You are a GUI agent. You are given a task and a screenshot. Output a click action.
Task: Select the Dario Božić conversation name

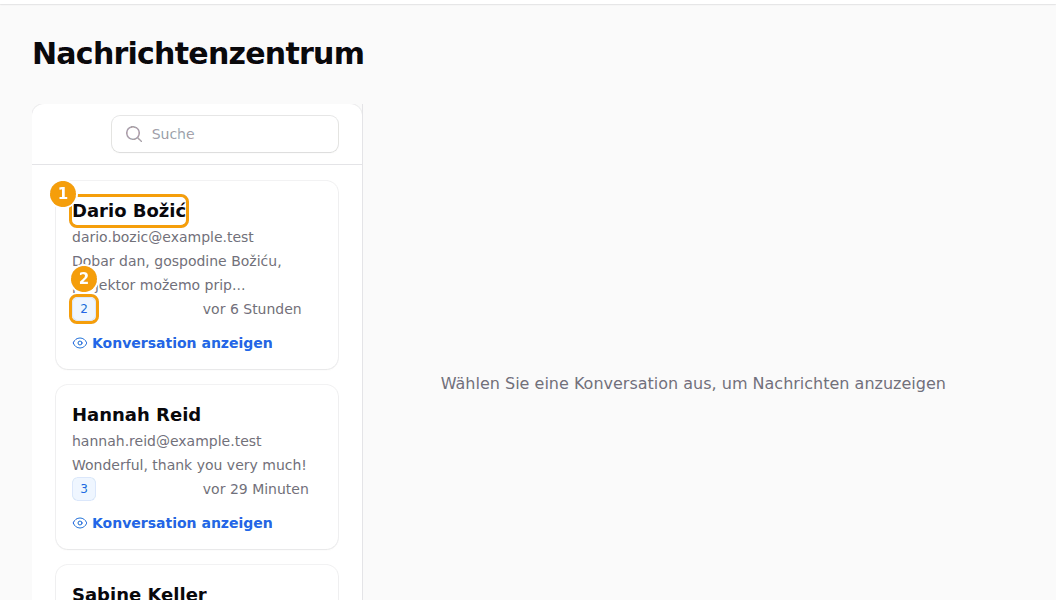tap(129, 211)
